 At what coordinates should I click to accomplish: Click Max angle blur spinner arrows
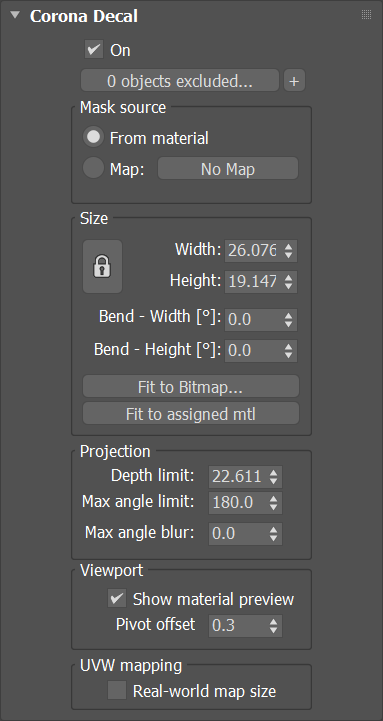(274, 533)
